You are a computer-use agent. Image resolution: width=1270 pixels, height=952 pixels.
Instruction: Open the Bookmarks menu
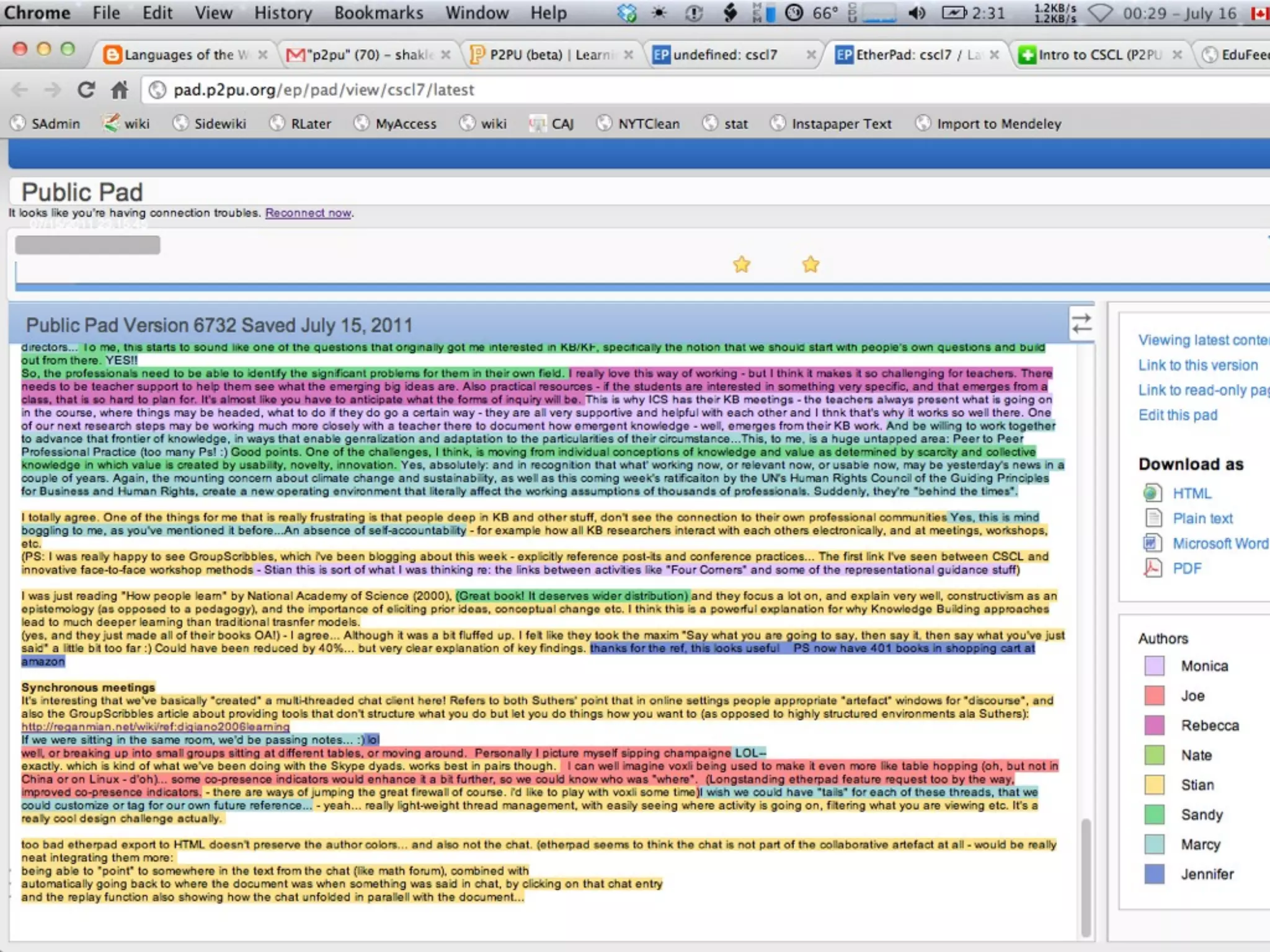point(378,13)
